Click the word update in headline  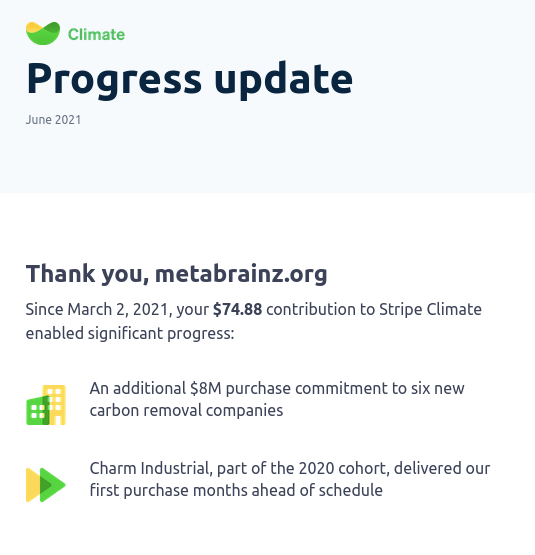tap(284, 81)
